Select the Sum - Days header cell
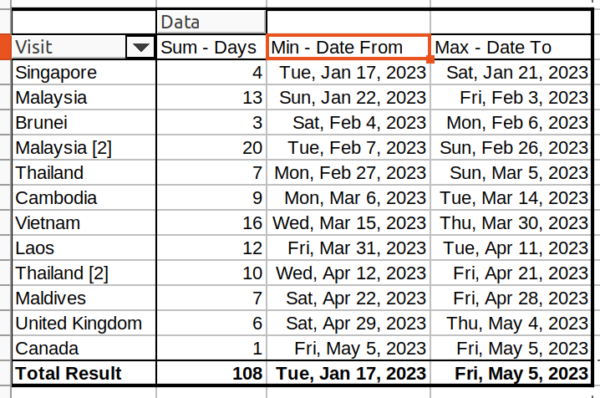This screenshot has width=600, height=398. coord(211,47)
